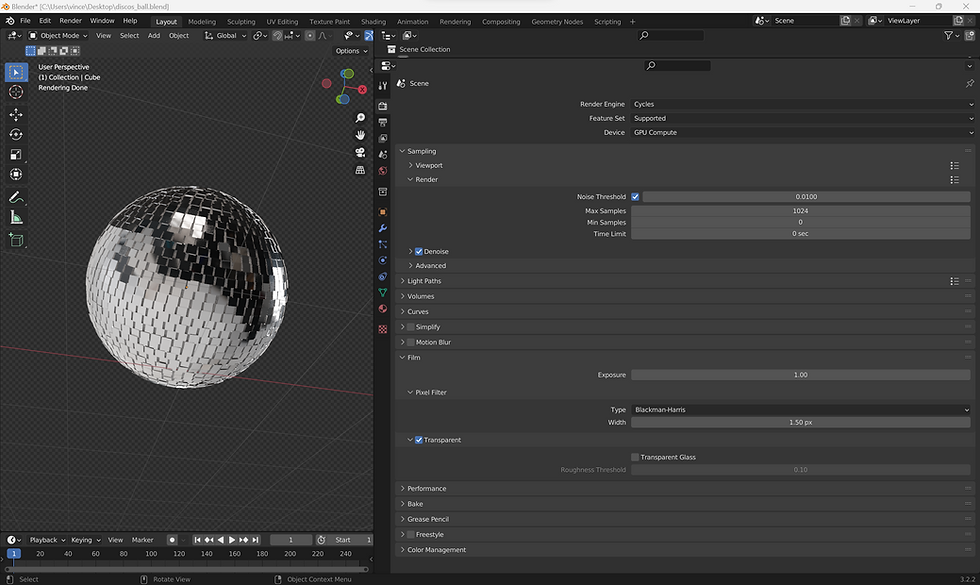This screenshot has height=585, width=980.
Task: Play the animation forward
Action: [x=232, y=540]
